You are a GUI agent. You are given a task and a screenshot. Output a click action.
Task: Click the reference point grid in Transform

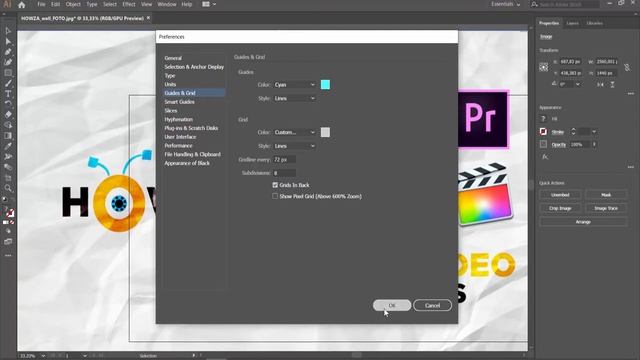pos(544,67)
